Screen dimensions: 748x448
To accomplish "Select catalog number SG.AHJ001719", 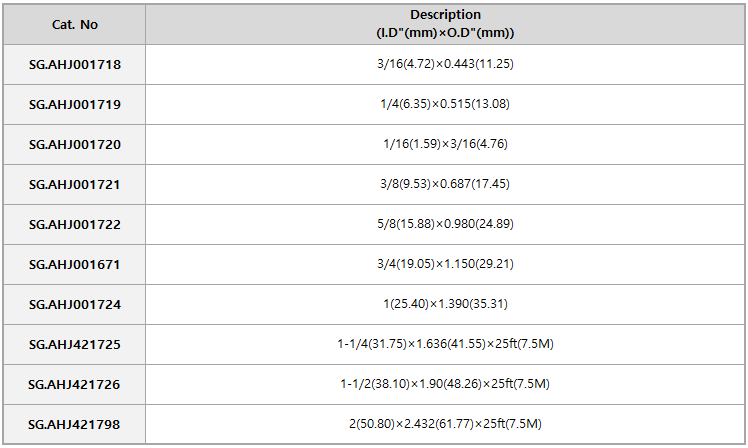I will coord(75,104).
